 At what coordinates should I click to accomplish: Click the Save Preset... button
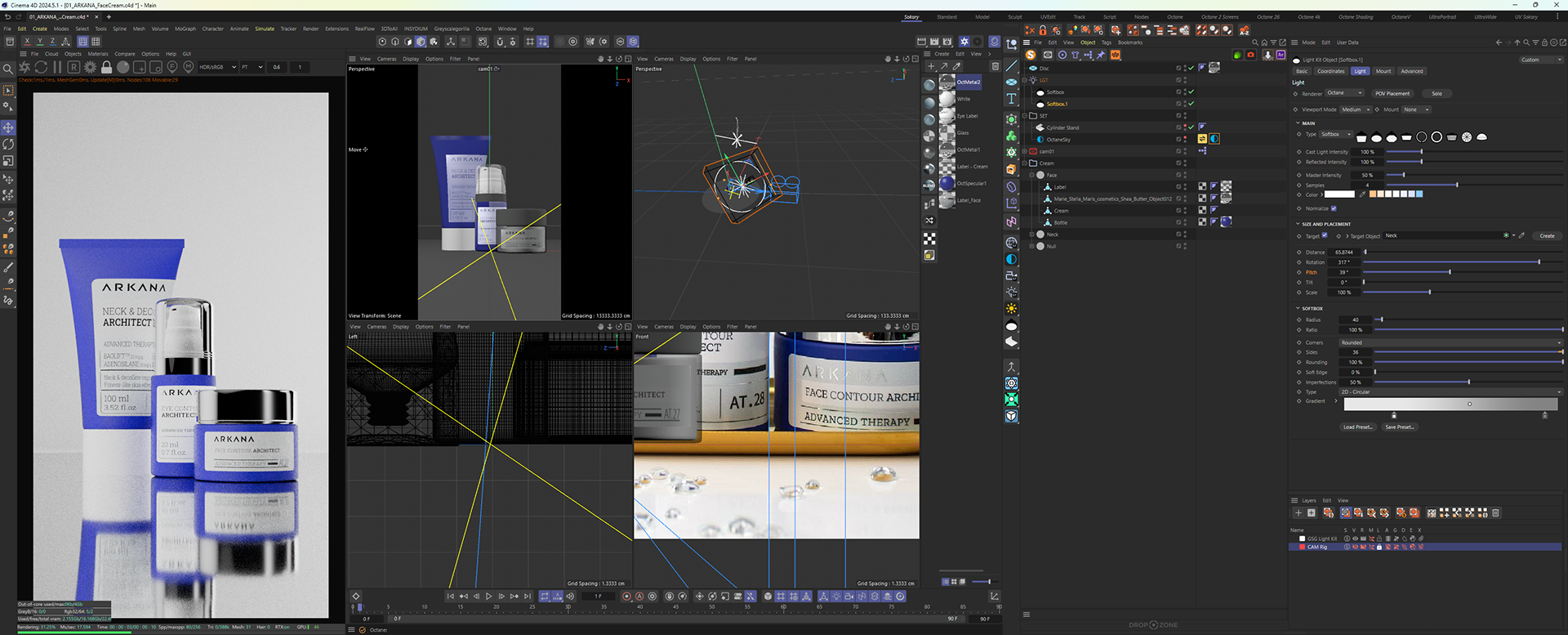1399,427
